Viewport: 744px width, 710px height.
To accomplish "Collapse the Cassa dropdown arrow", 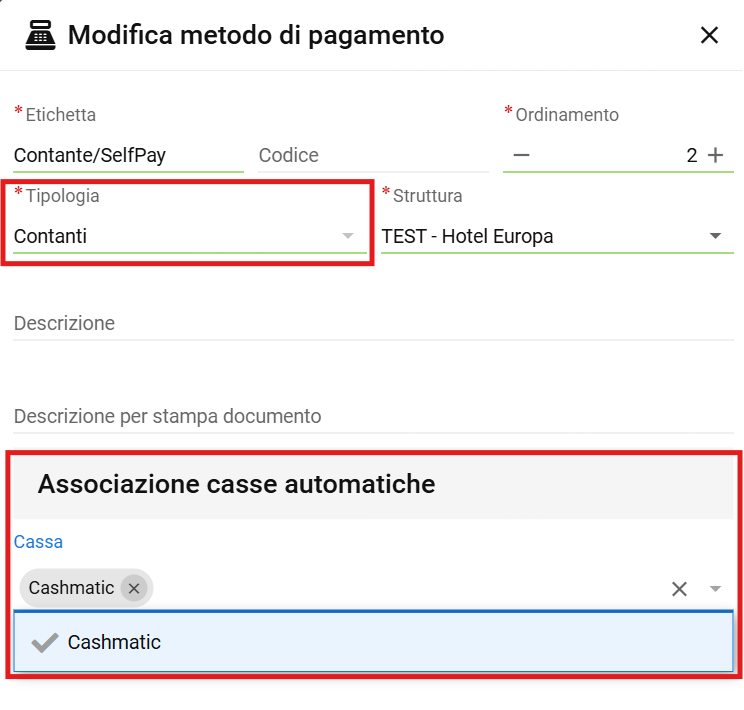I will [x=715, y=589].
